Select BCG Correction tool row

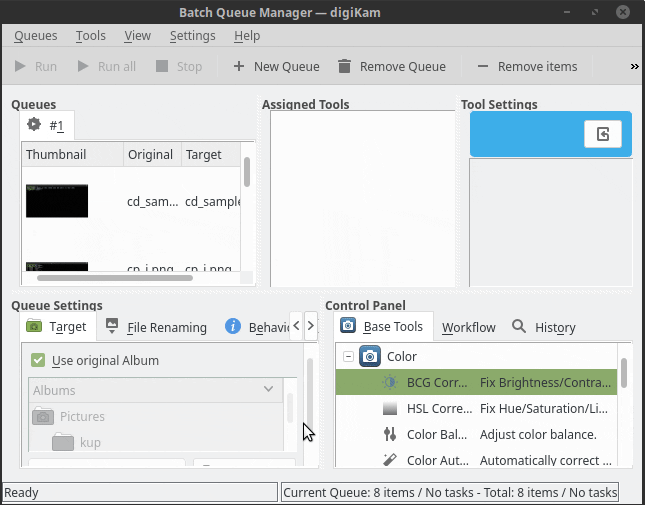(x=476, y=382)
